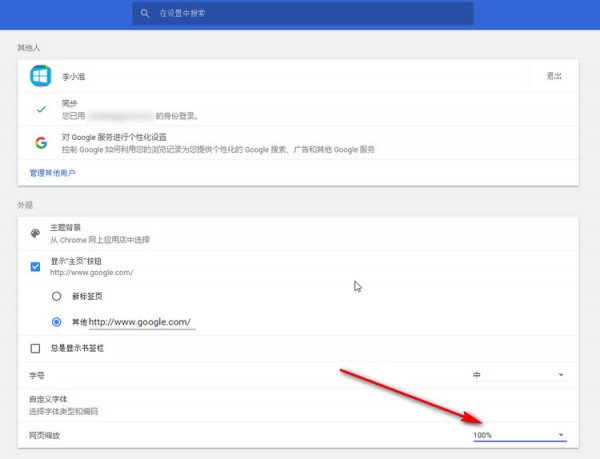Open the 管理其他用户 link
The height and width of the screenshot is (459, 600).
(53, 172)
